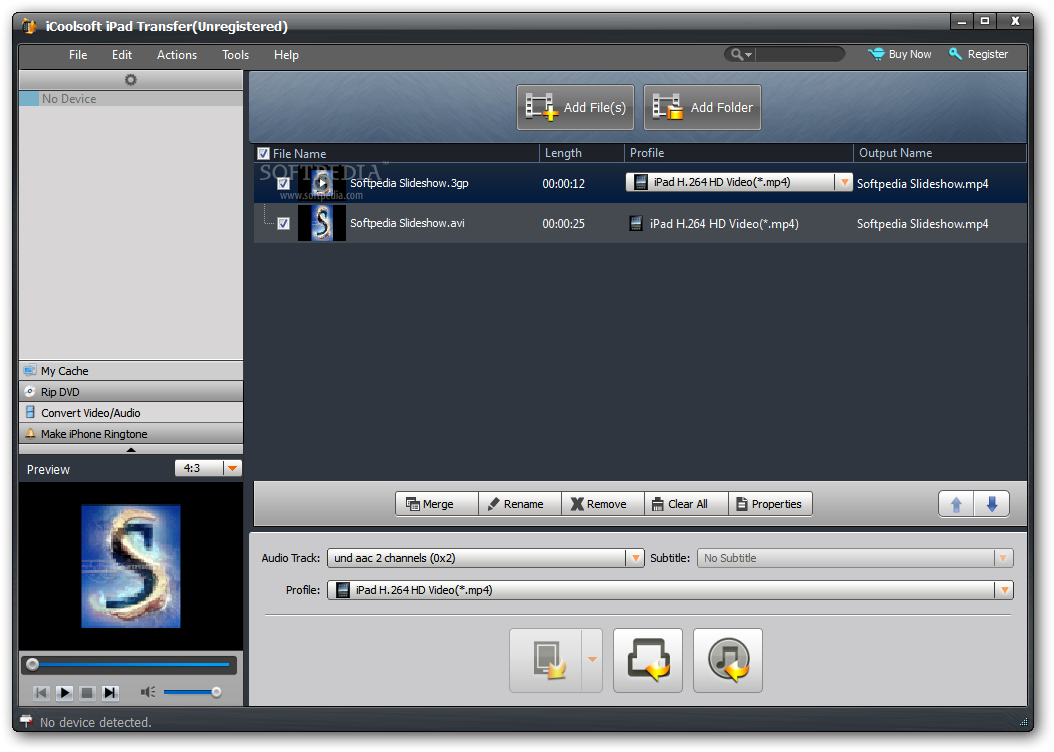Open the Subtitle dropdown
Screen dimensions: 1054x752
click(x=855, y=558)
